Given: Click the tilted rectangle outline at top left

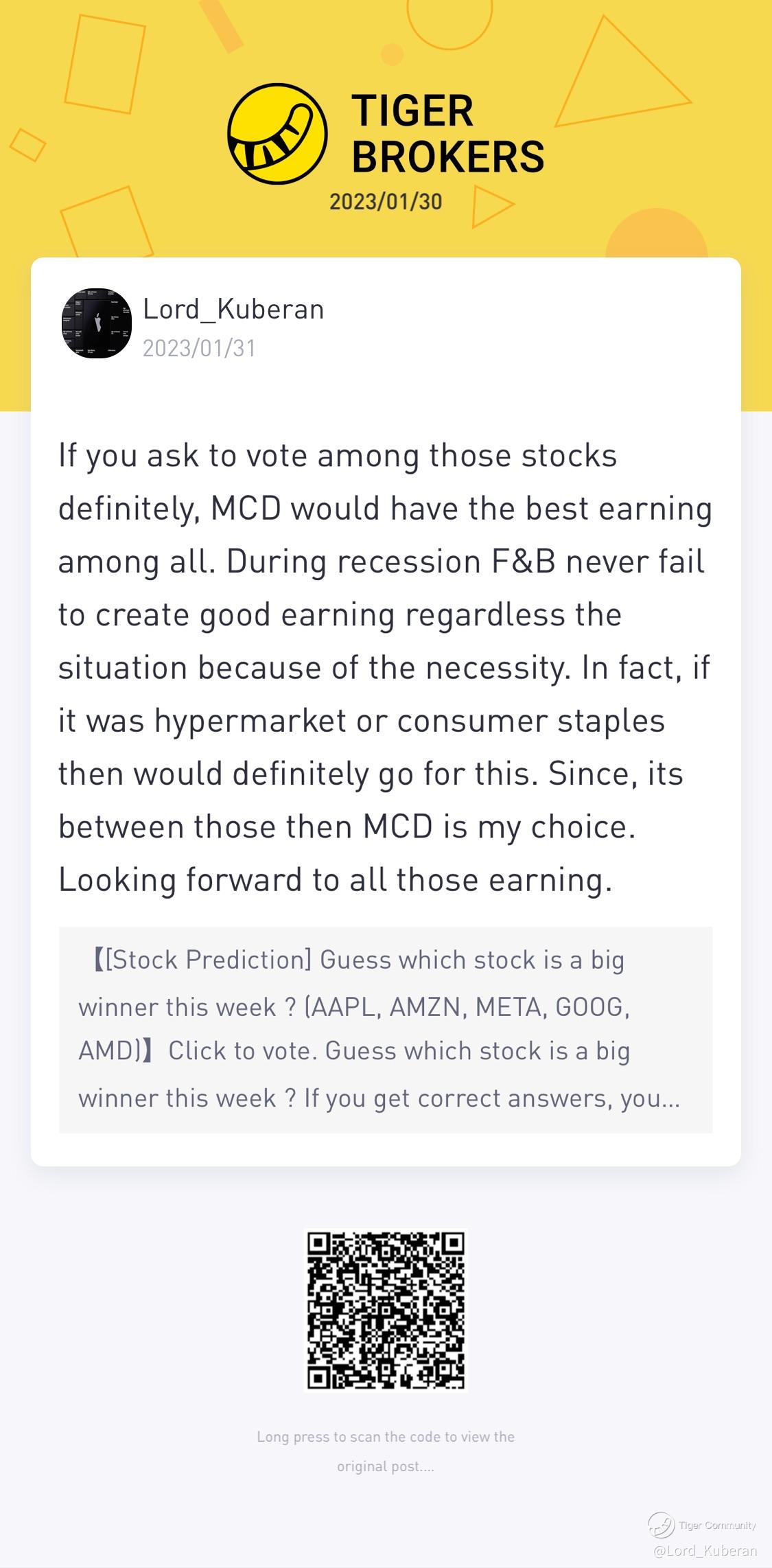Looking at the screenshot, I should 105,63.
